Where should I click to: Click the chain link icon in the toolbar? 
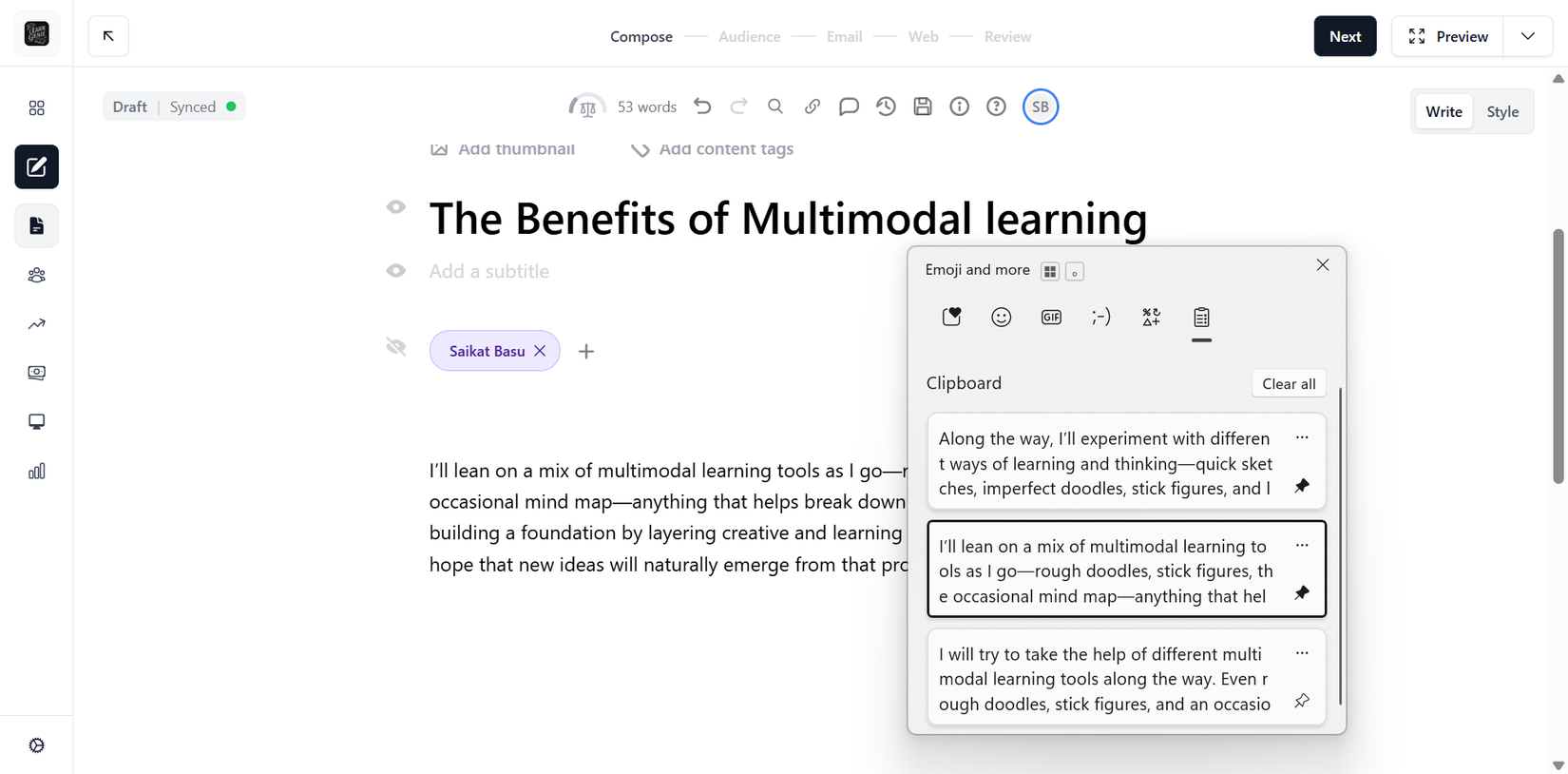click(812, 106)
